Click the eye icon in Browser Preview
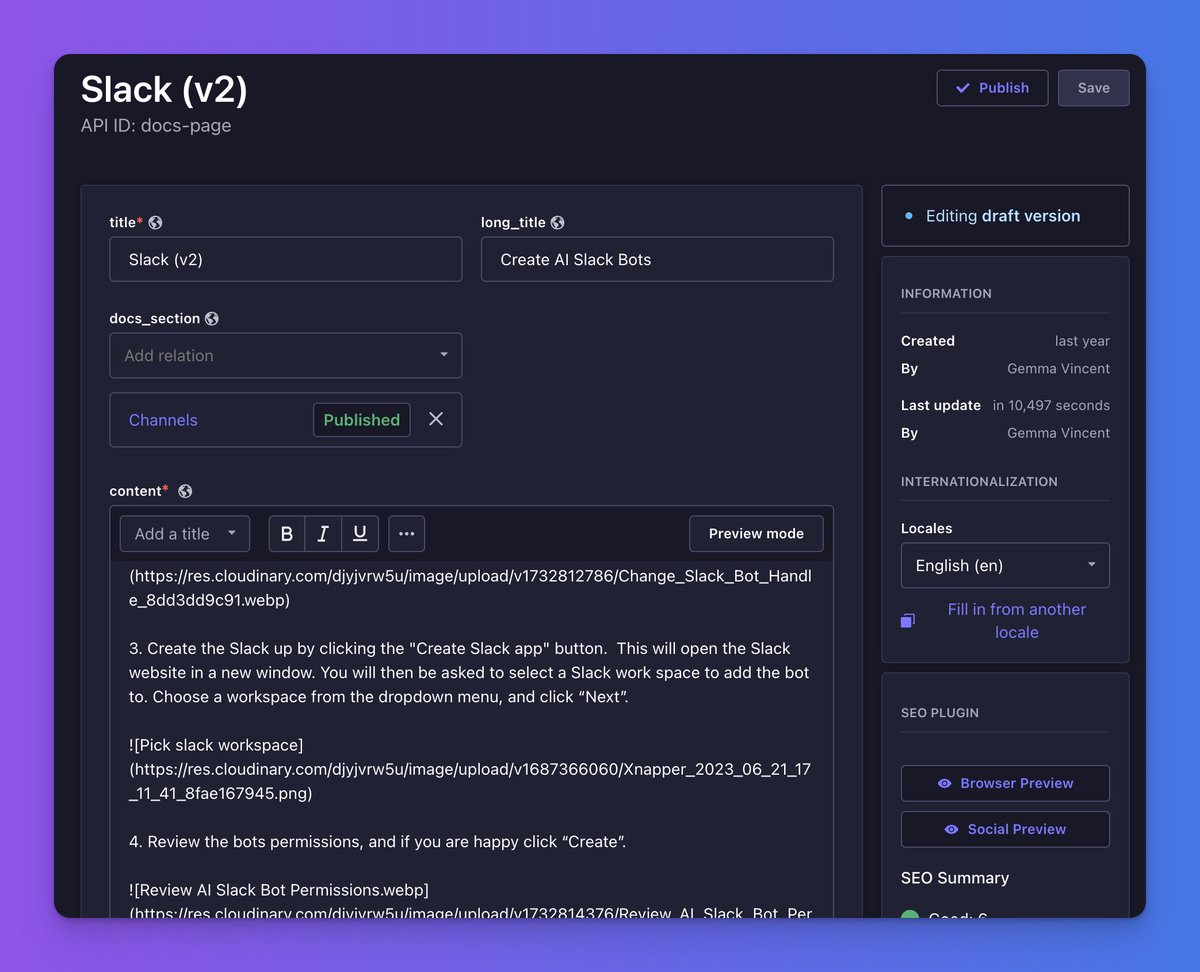 [x=944, y=783]
